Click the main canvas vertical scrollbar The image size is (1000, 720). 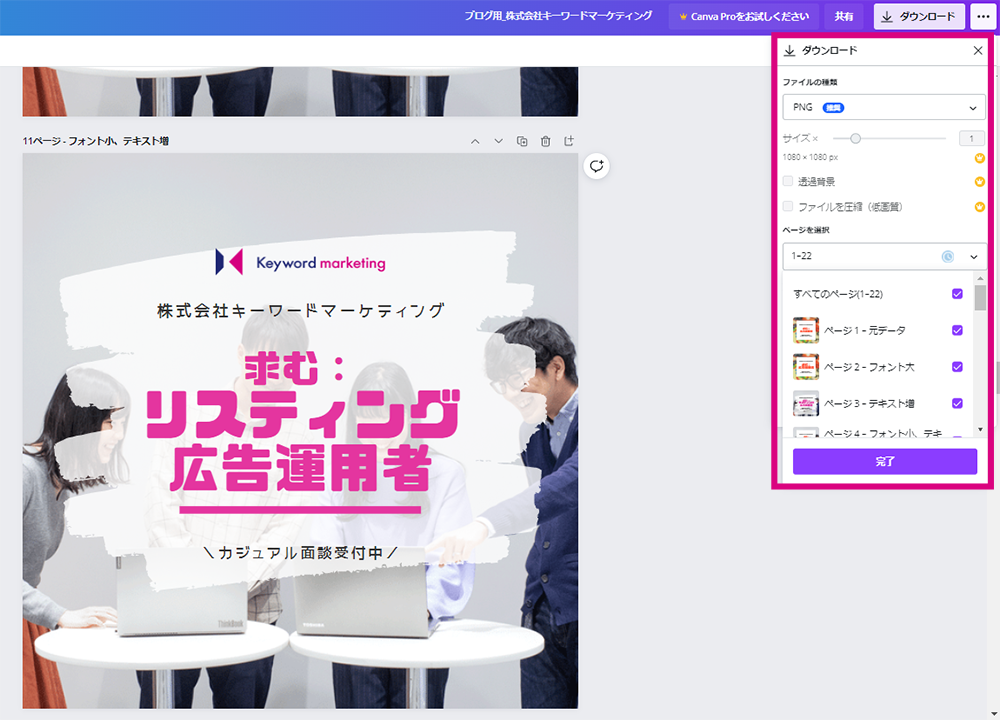pyautogui.click(x=996, y=378)
